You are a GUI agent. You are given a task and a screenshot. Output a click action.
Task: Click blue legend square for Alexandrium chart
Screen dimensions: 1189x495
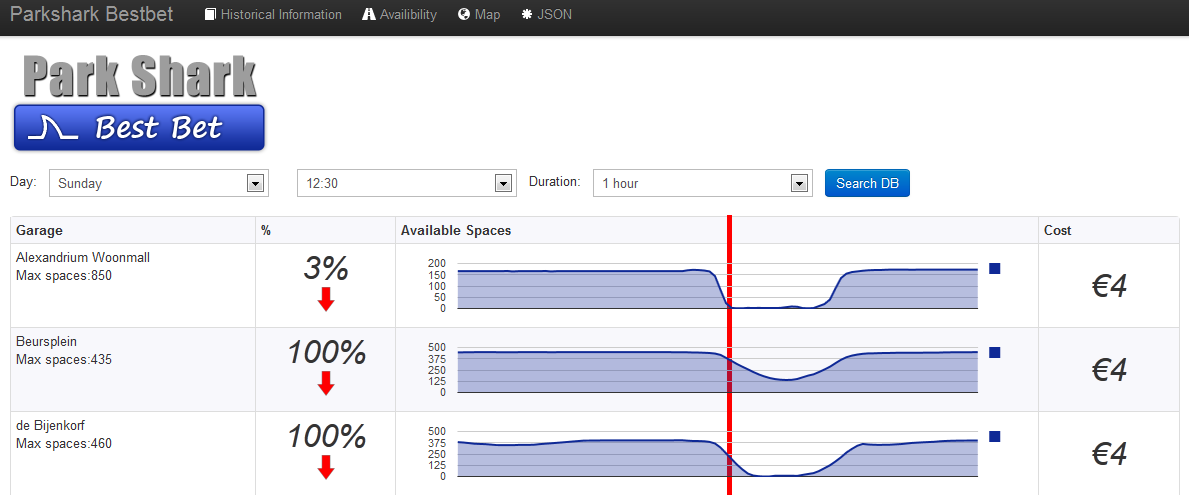tap(995, 268)
